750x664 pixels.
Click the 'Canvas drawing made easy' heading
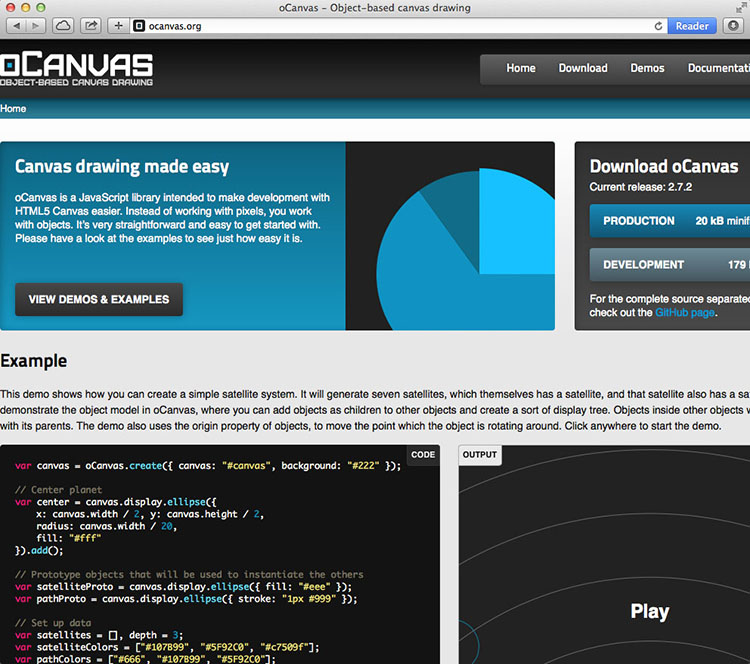coord(122,166)
